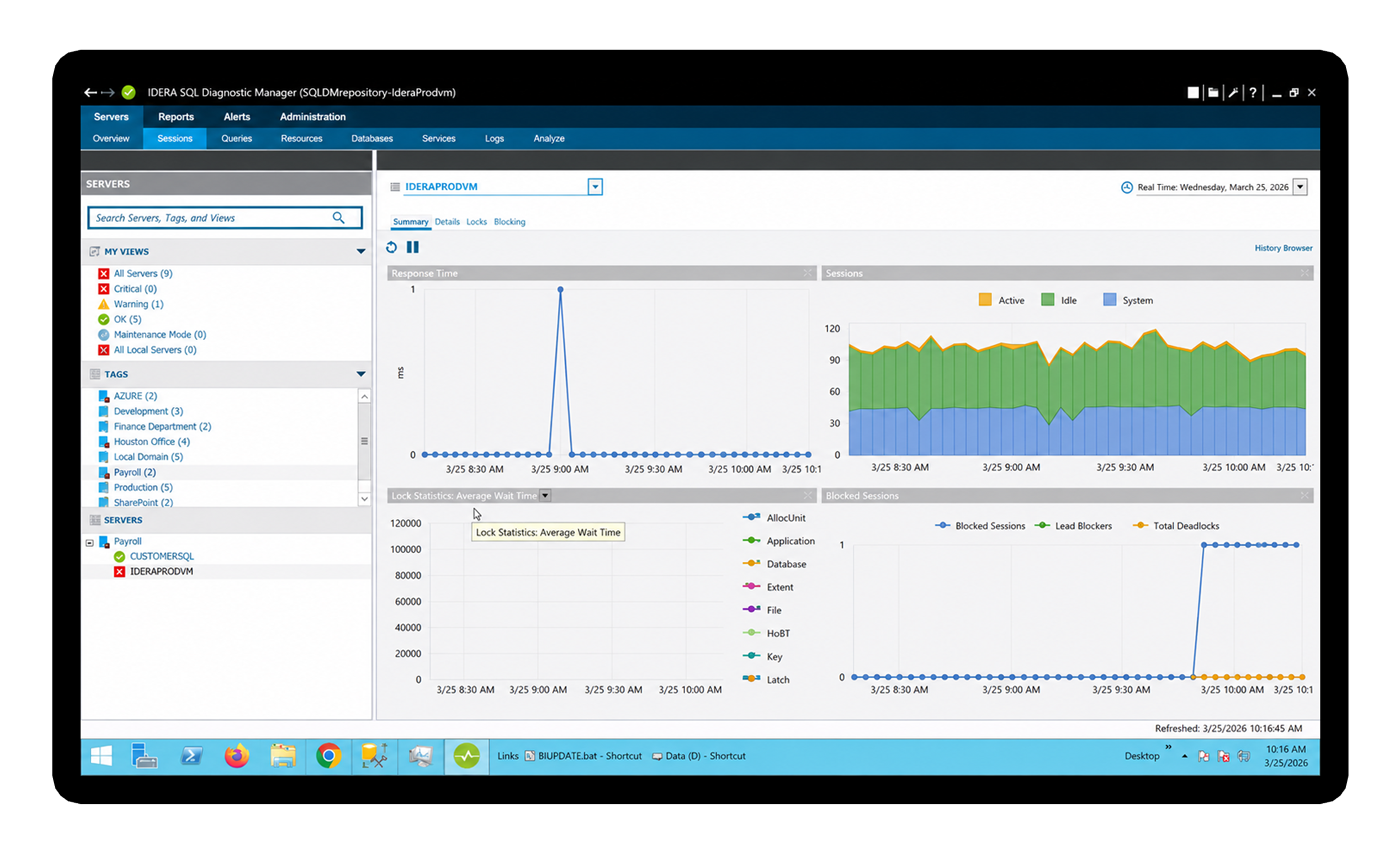The width and height of the screenshot is (1400, 853).
Task: Open the monitor chart app in taskbar
Action: [x=420, y=756]
